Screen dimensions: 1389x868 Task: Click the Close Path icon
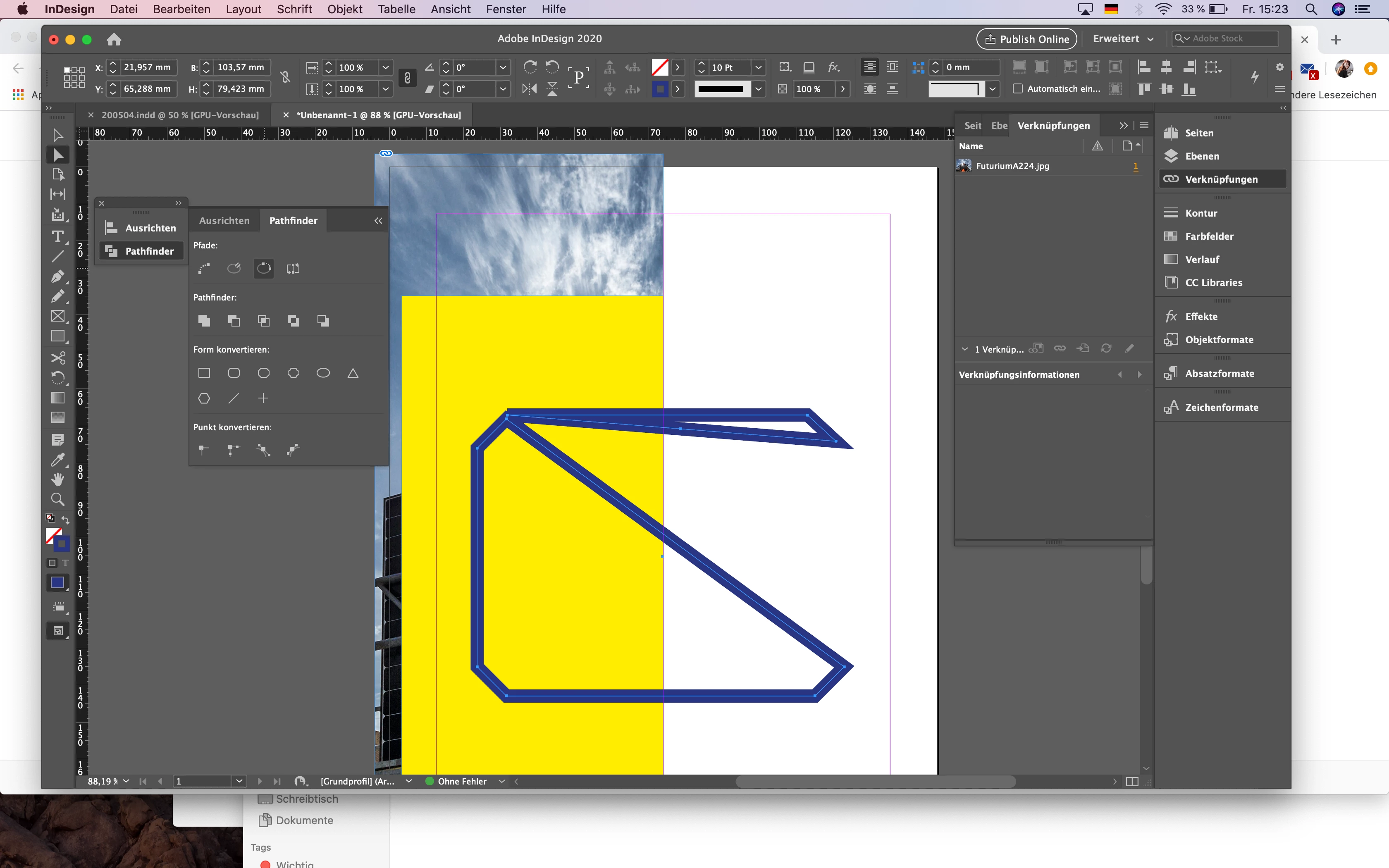263,268
